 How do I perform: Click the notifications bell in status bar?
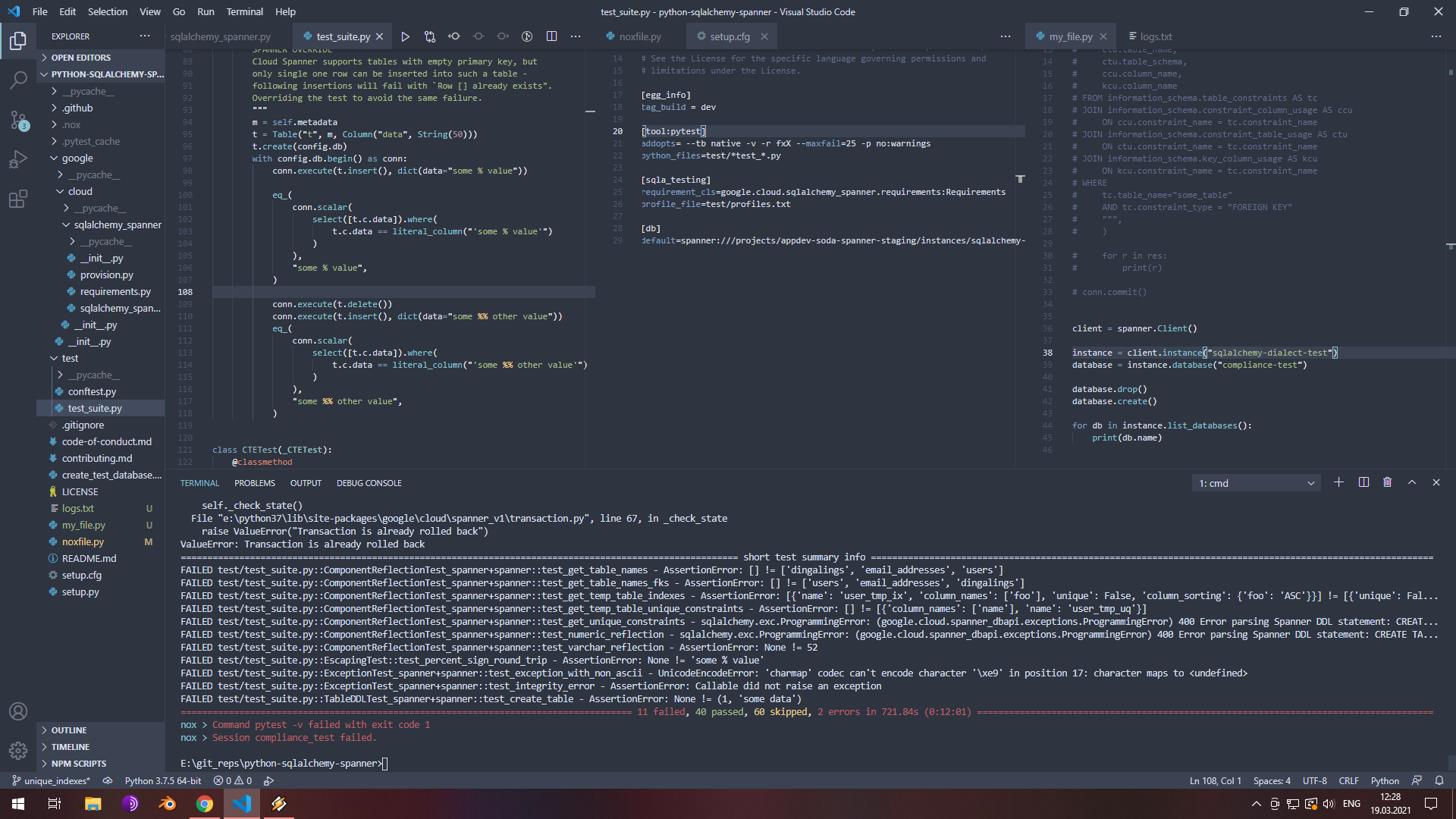(x=1439, y=780)
